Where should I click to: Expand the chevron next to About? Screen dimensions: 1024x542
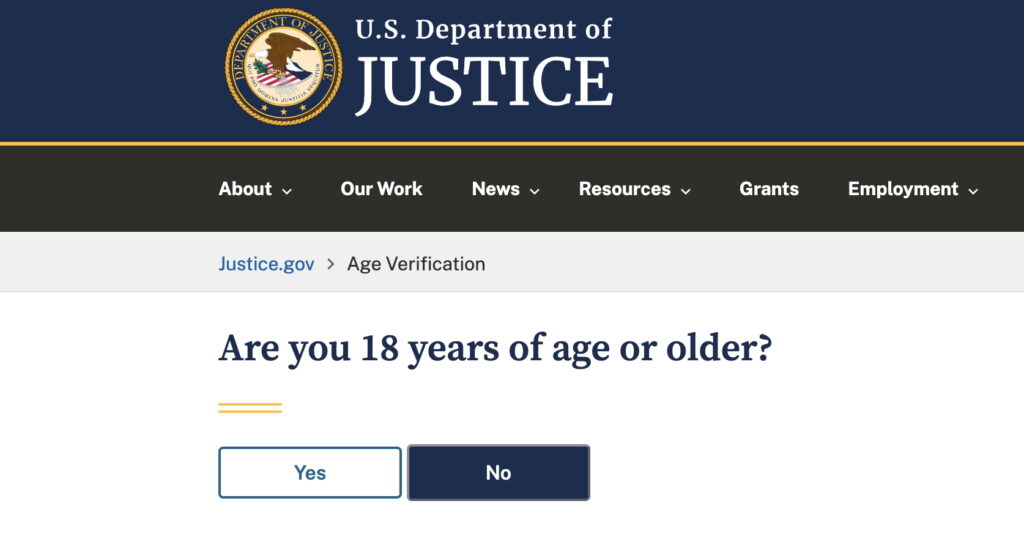tap(287, 191)
